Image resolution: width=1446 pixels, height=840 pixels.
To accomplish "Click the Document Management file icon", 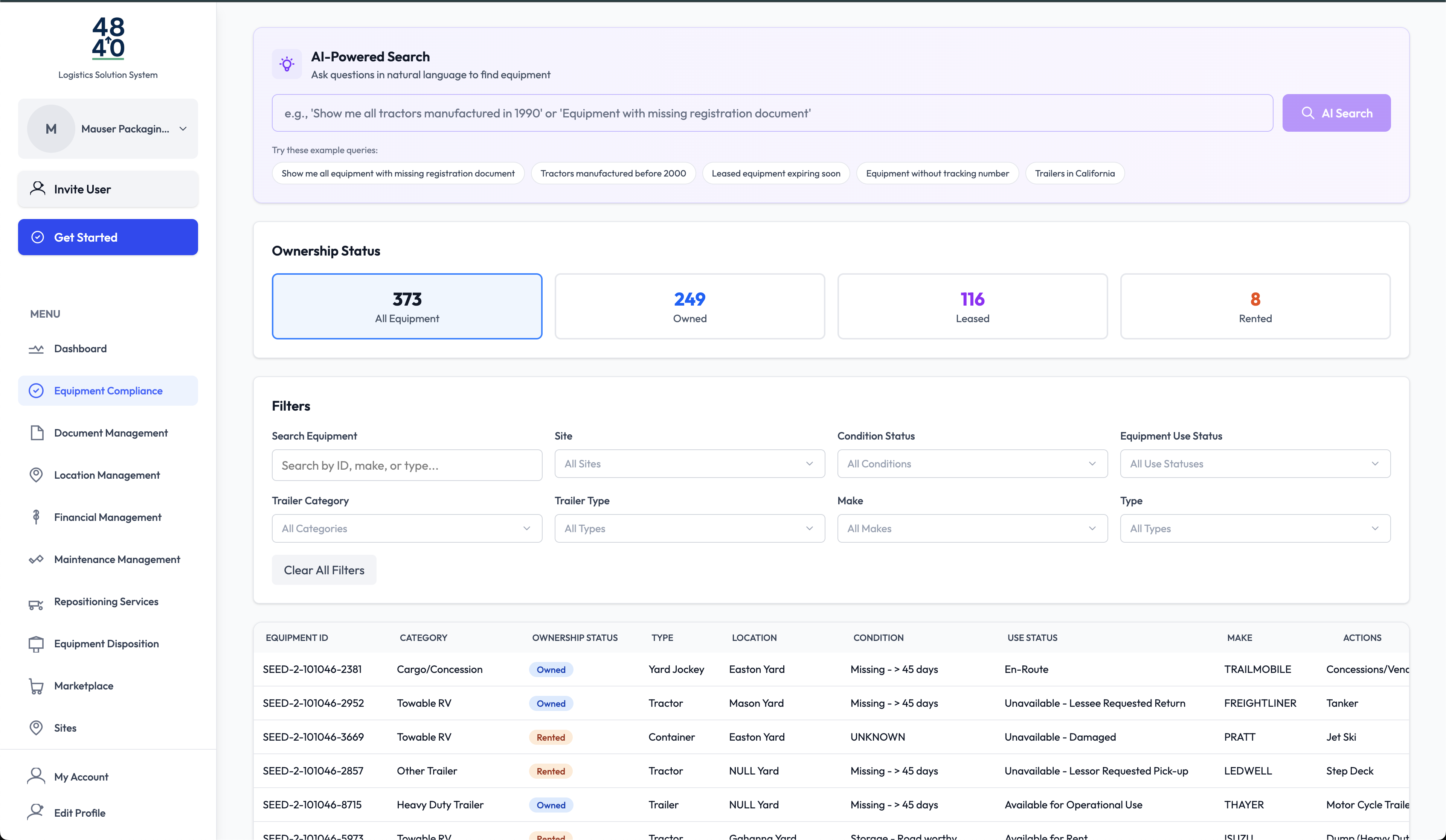I will (36, 433).
